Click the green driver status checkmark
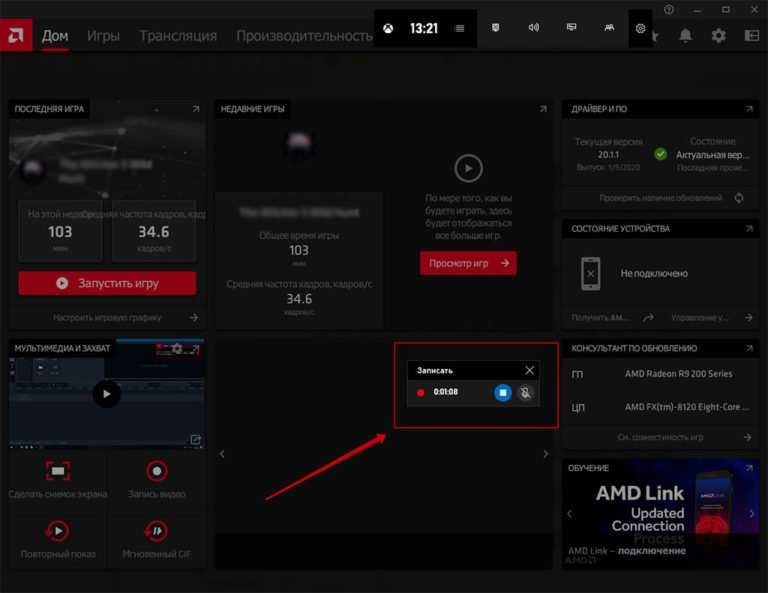The height and width of the screenshot is (593, 768). pos(660,154)
